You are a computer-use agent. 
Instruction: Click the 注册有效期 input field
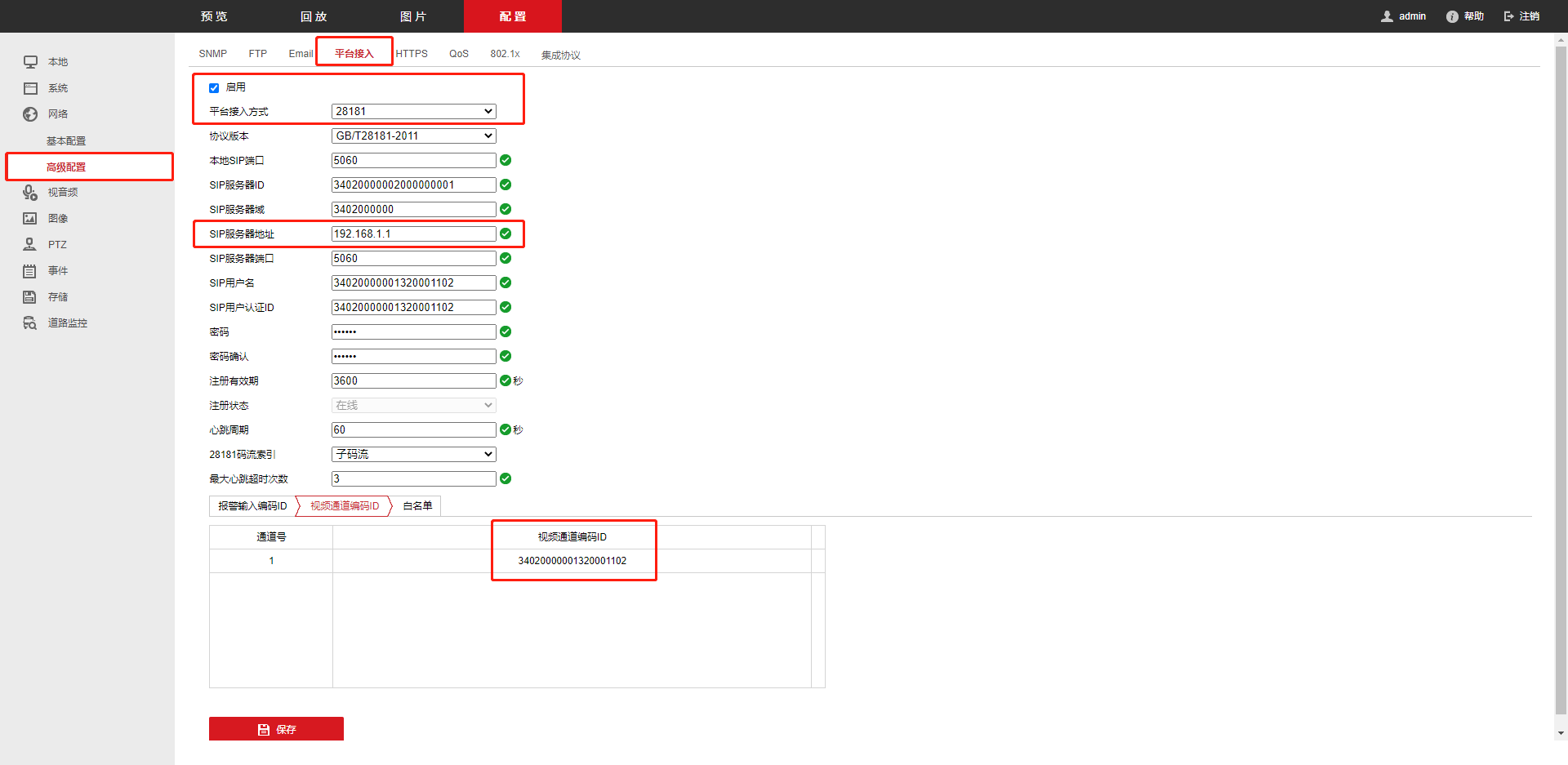coord(414,380)
